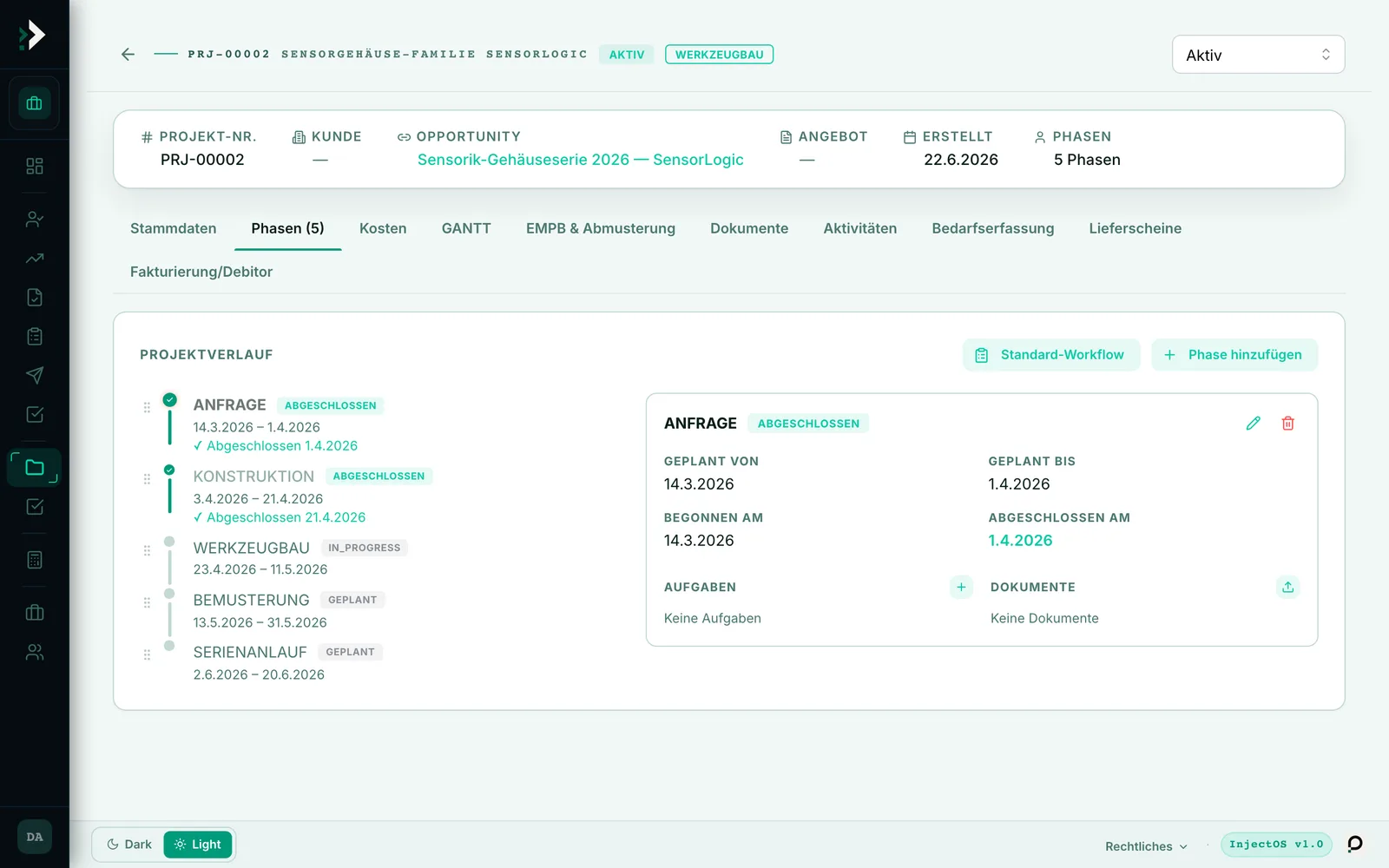Switch to the Aktivitäten tab
The height and width of the screenshot is (868, 1389).
coord(860,228)
